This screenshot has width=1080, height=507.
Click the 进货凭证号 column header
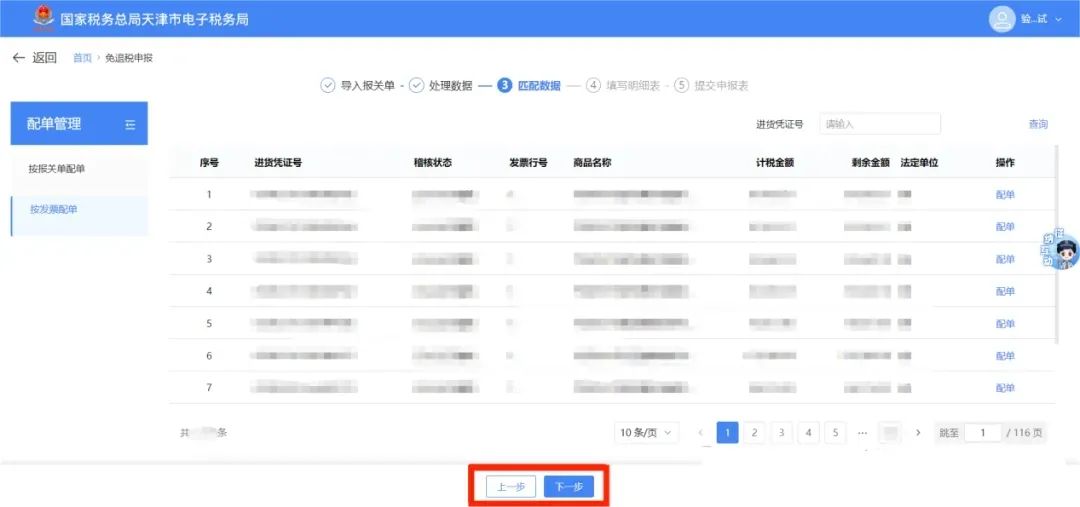click(278, 163)
